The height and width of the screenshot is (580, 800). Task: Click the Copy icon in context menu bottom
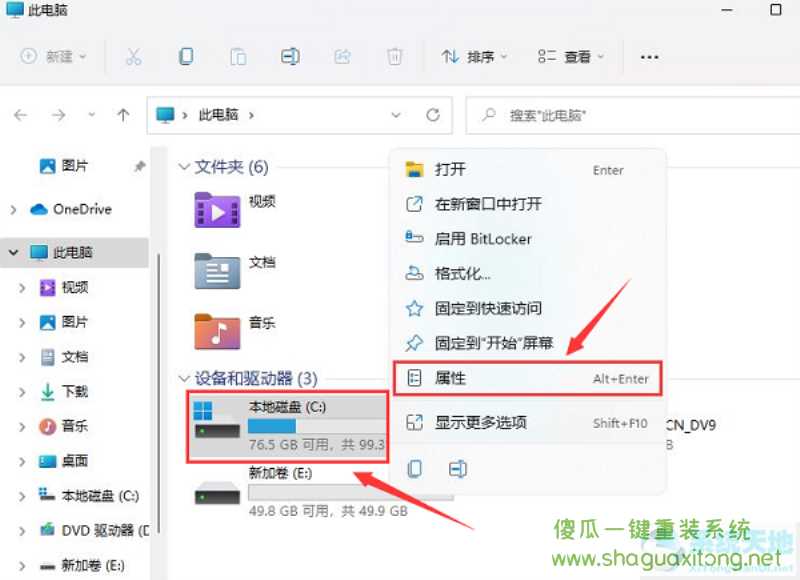click(414, 469)
